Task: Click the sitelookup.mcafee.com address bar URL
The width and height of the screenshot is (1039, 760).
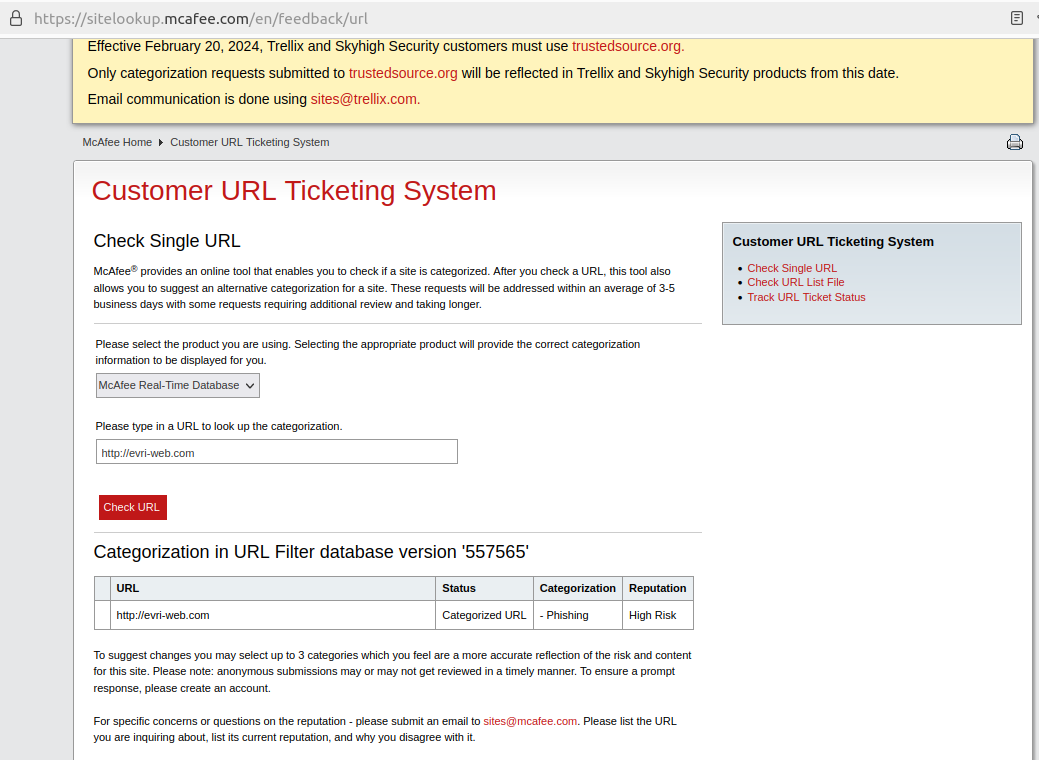Action: click(201, 19)
